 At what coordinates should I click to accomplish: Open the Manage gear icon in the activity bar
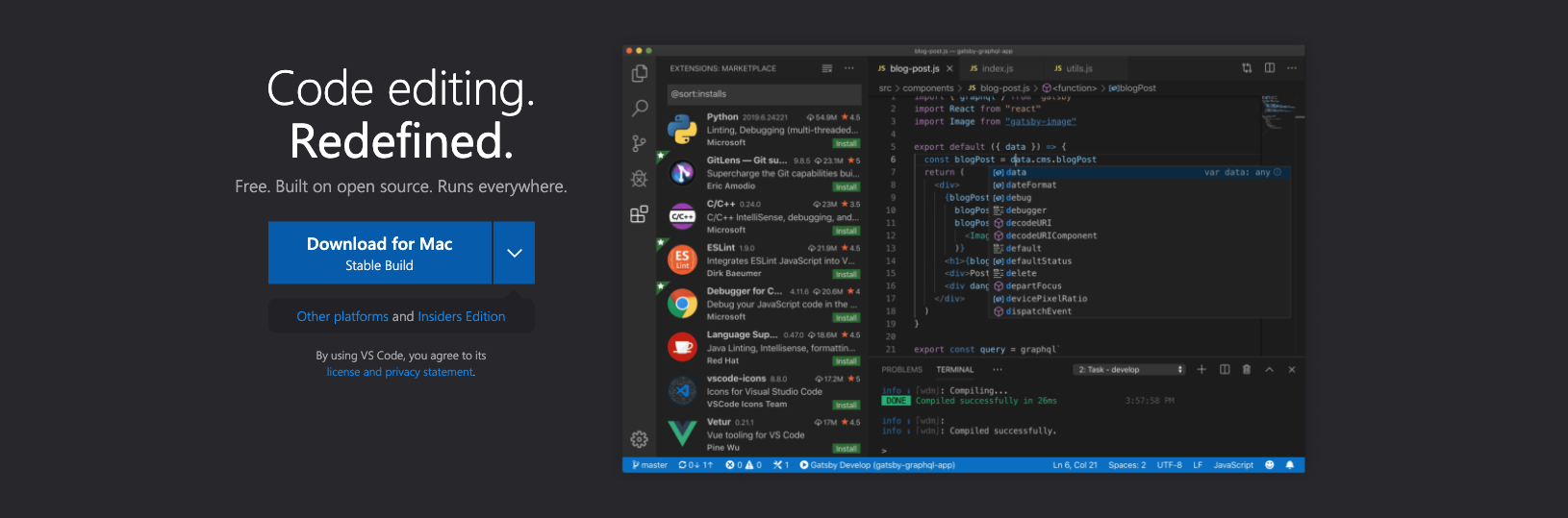[x=639, y=439]
